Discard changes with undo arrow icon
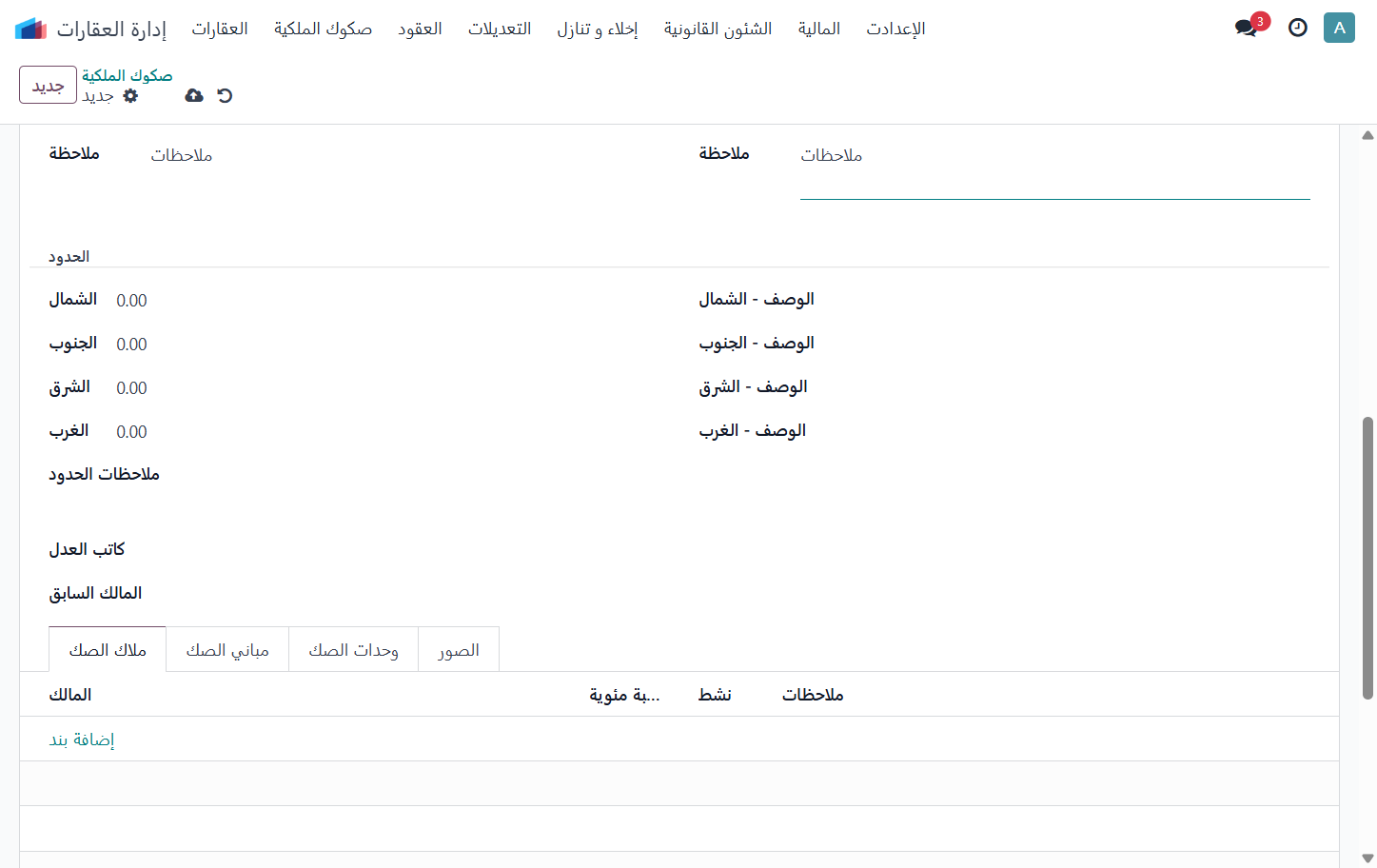The height and width of the screenshot is (868, 1377). tap(225, 95)
